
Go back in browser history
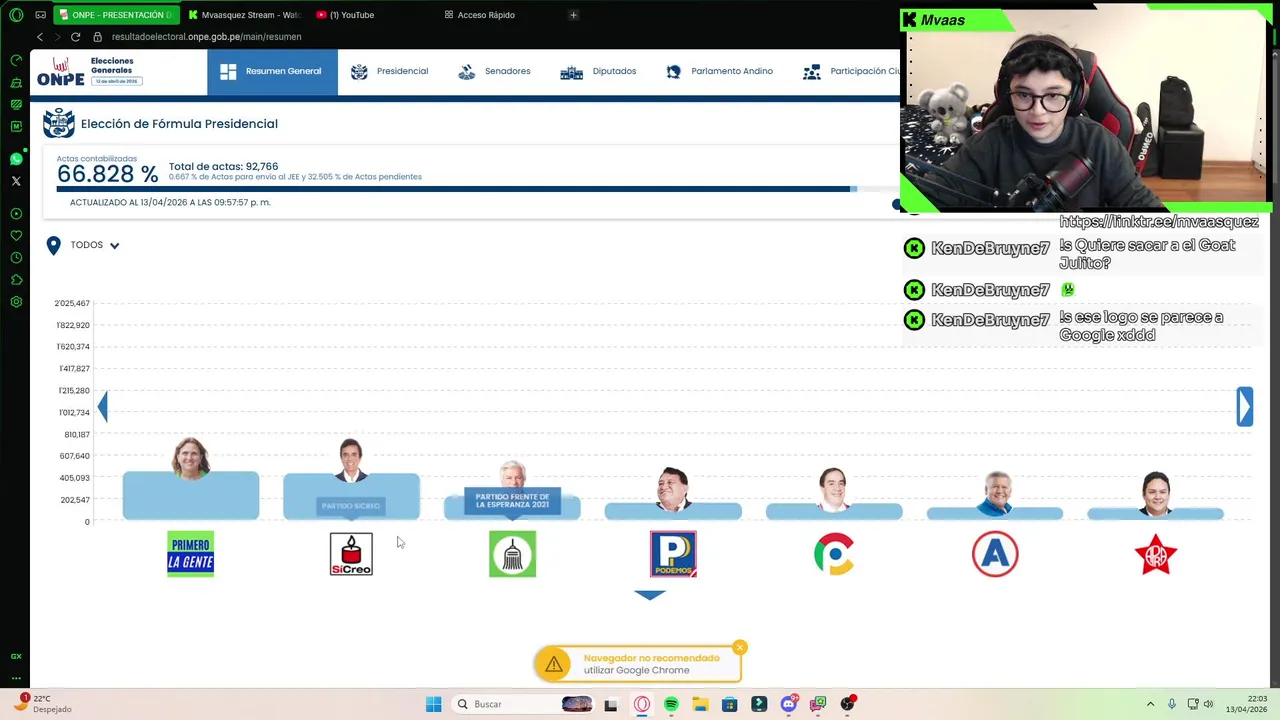pos(40,37)
